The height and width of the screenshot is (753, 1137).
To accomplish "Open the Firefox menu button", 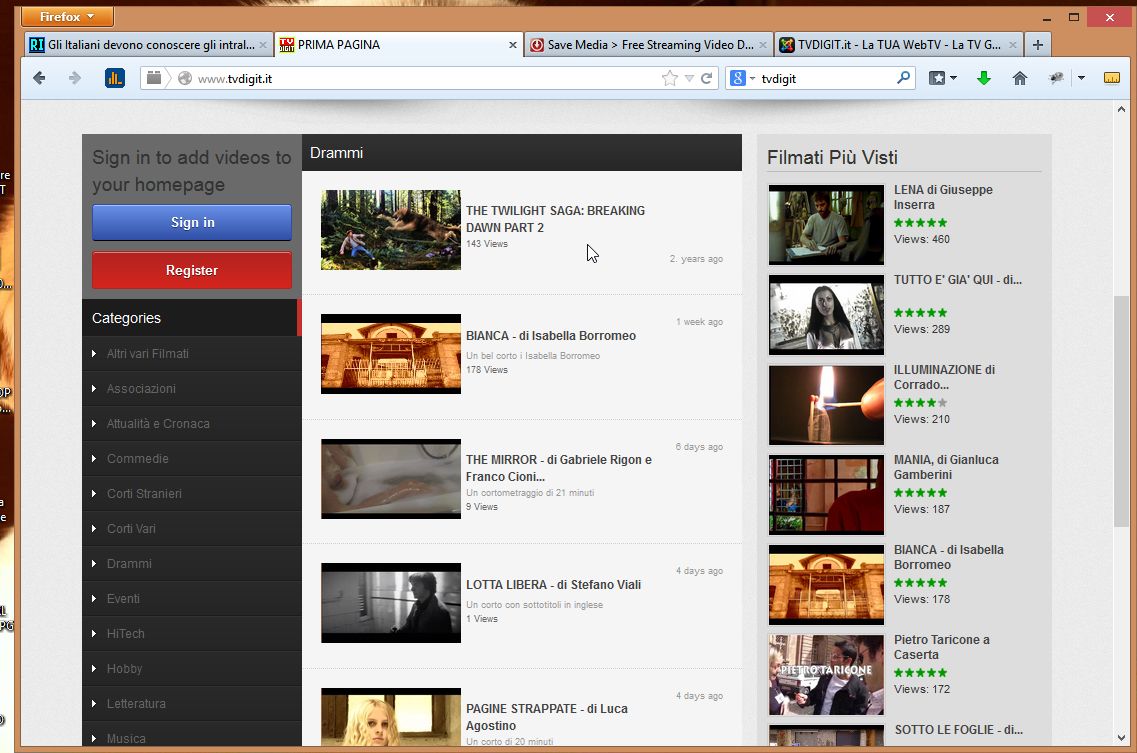I will (x=67, y=16).
